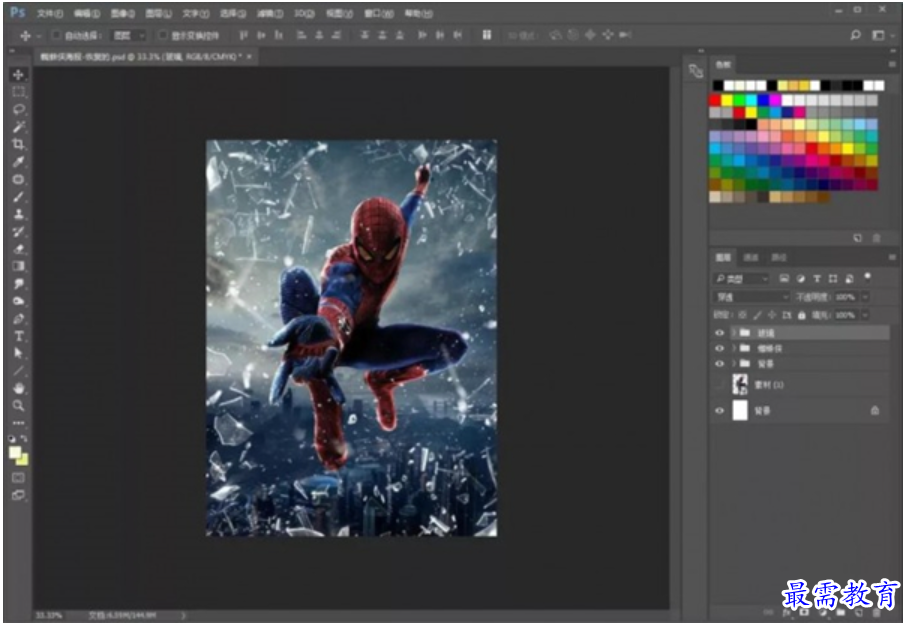Open the 滤镜 (Filter) menu

(270, 13)
